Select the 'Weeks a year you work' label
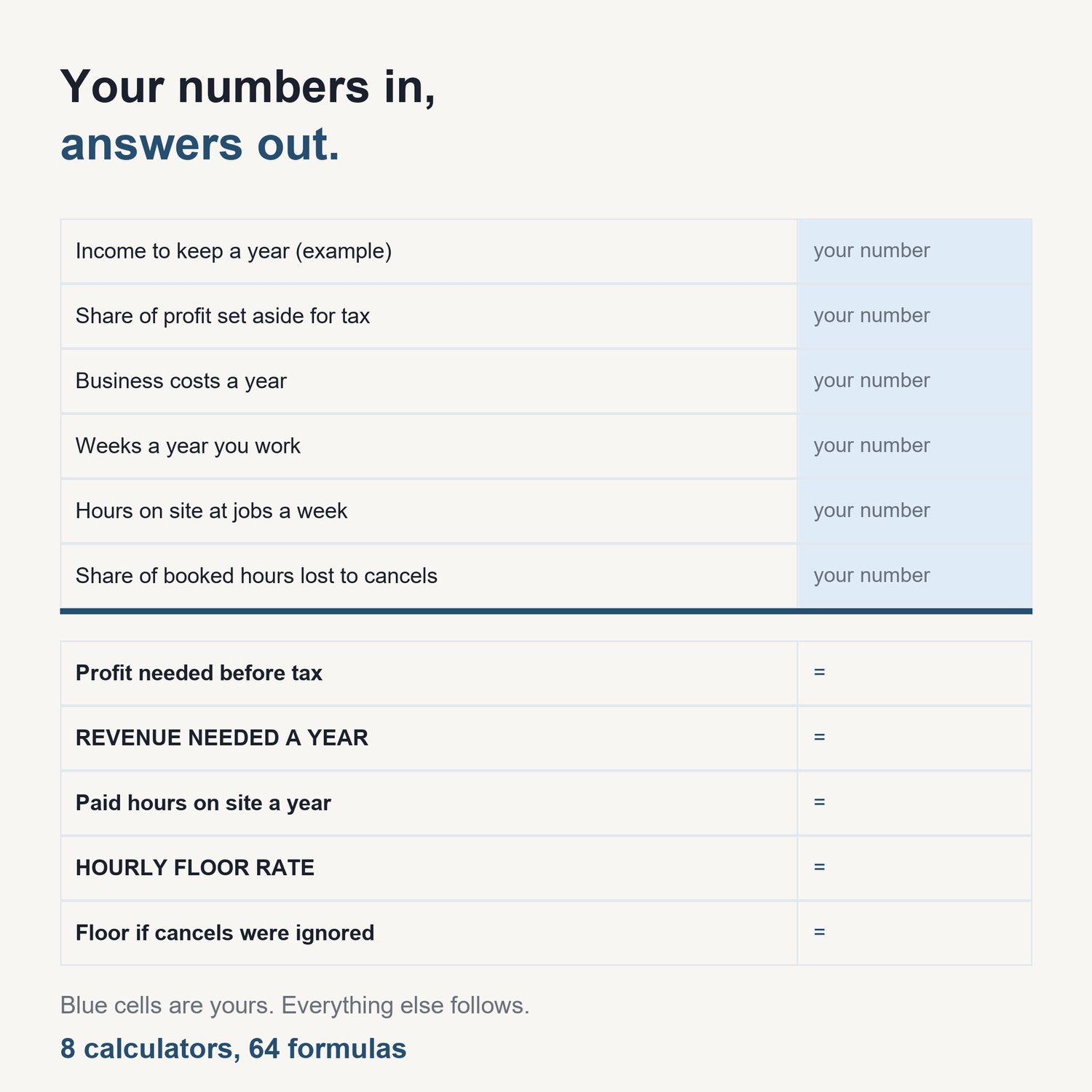The image size is (1092, 1092). pos(188,446)
